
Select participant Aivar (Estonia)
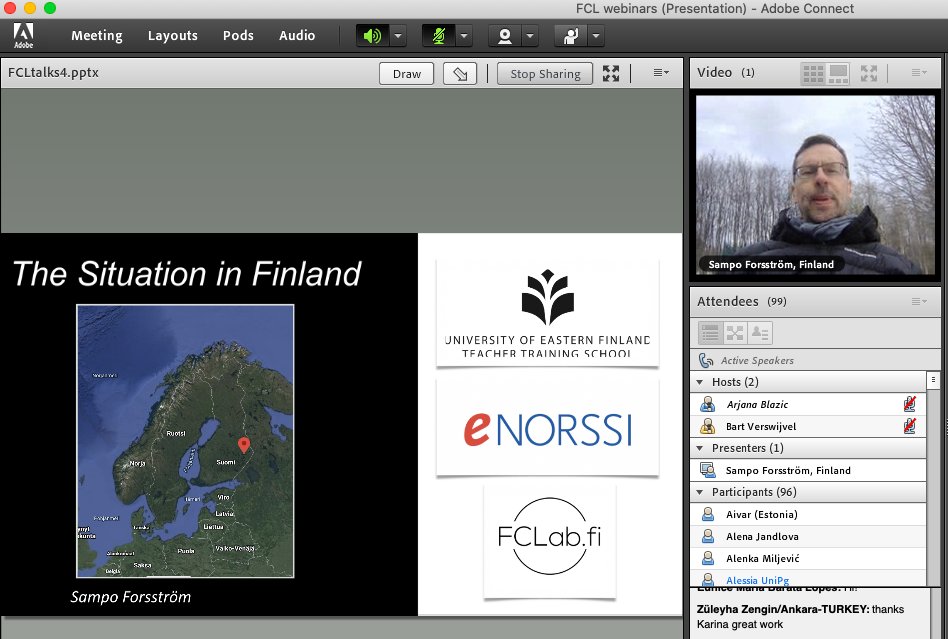808,514
